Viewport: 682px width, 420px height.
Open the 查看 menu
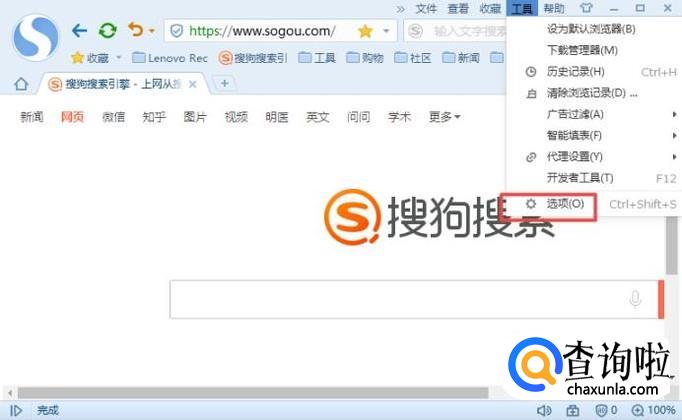pos(458,8)
